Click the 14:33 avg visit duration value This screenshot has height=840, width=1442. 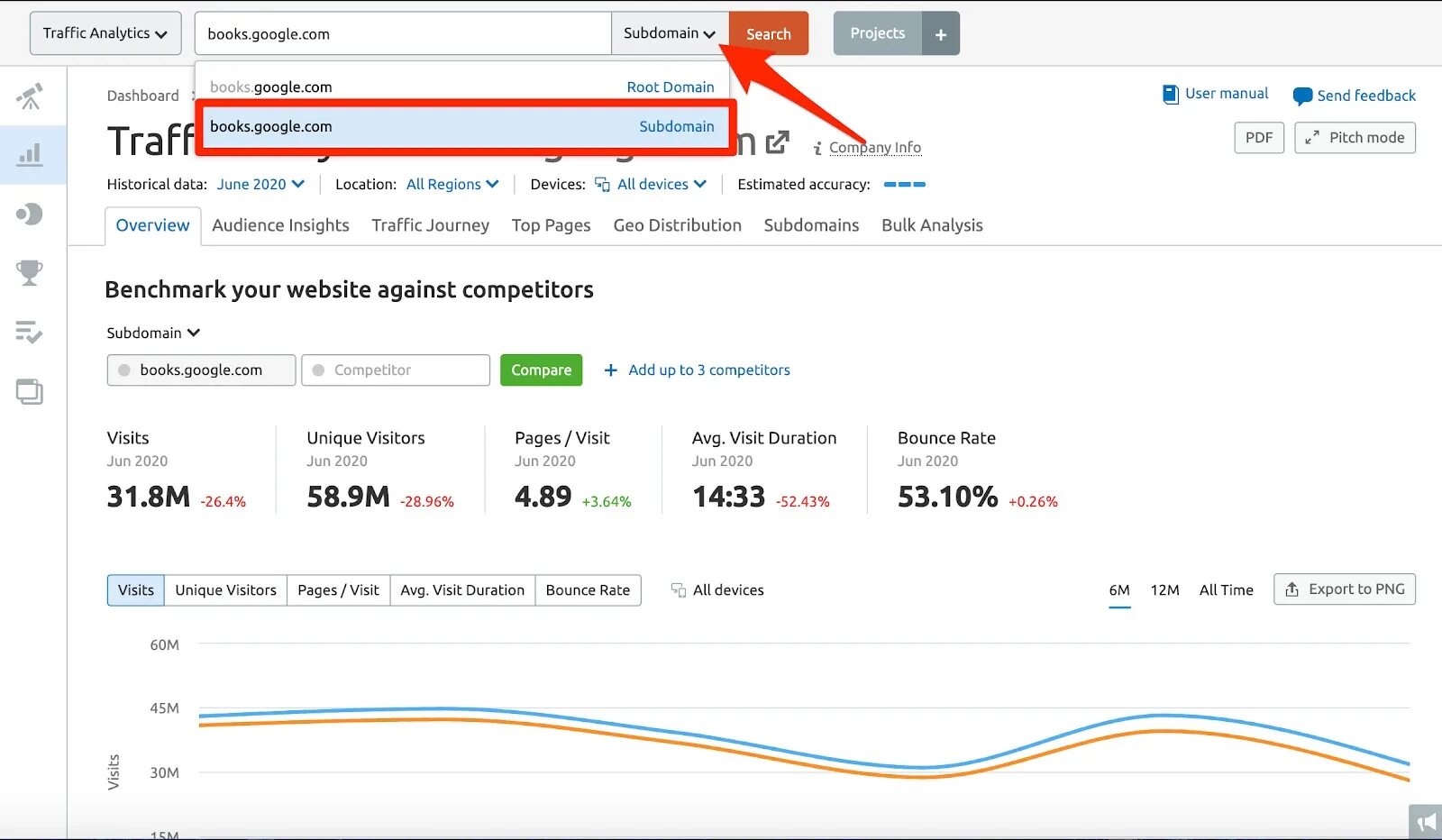pos(728,497)
